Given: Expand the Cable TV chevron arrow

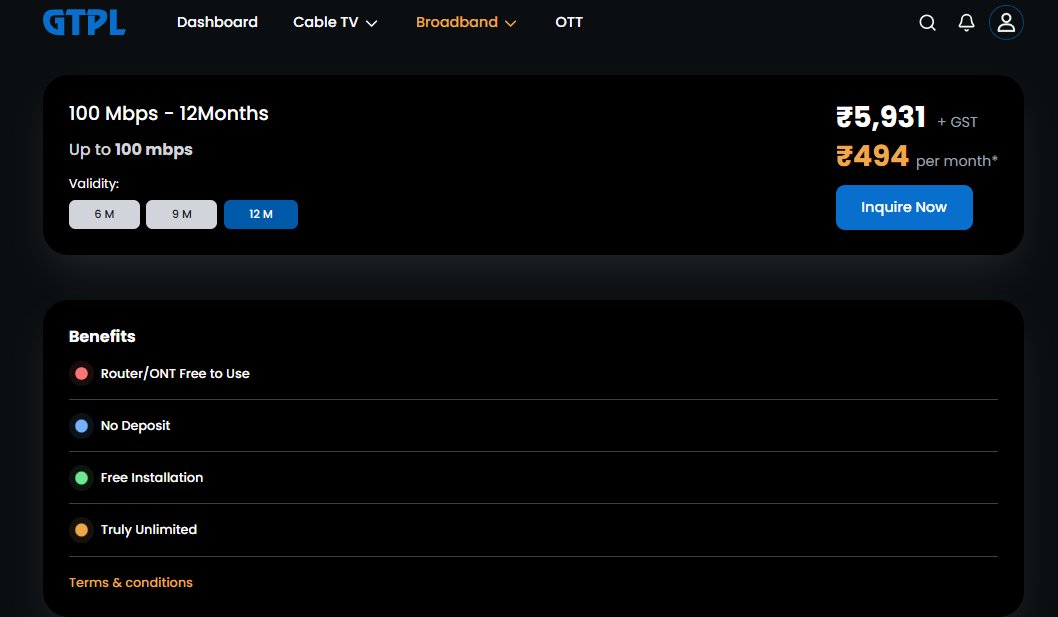Looking at the screenshot, I should pos(371,24).
